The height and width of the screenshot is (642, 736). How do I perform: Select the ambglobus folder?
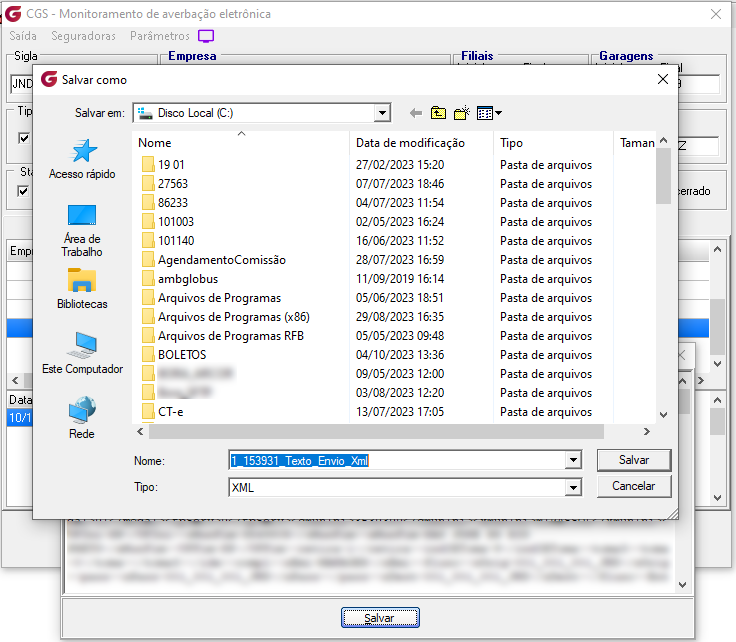[x=180, y=279]
